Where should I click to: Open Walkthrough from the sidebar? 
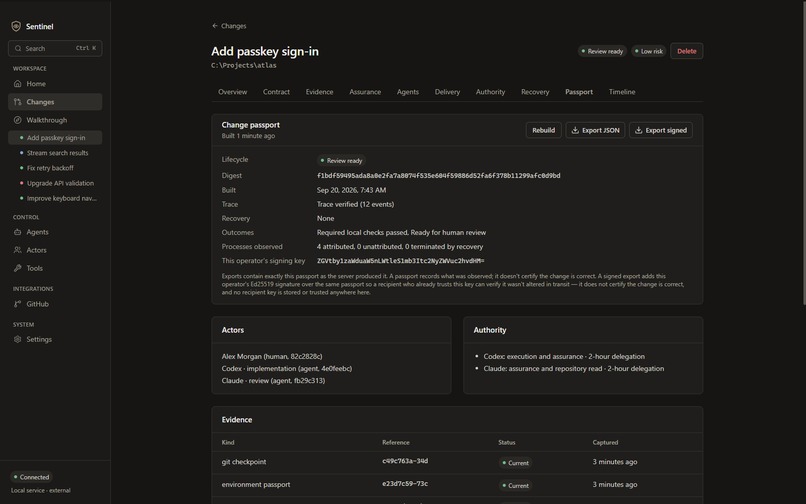pos(55,120)
